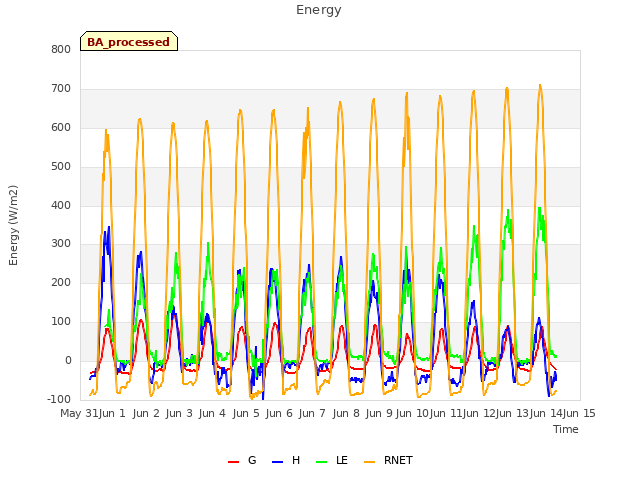Click the red G legend color marker
This screenshot has height=480, width=640.
pyautogui.click(x=233, y=462)
